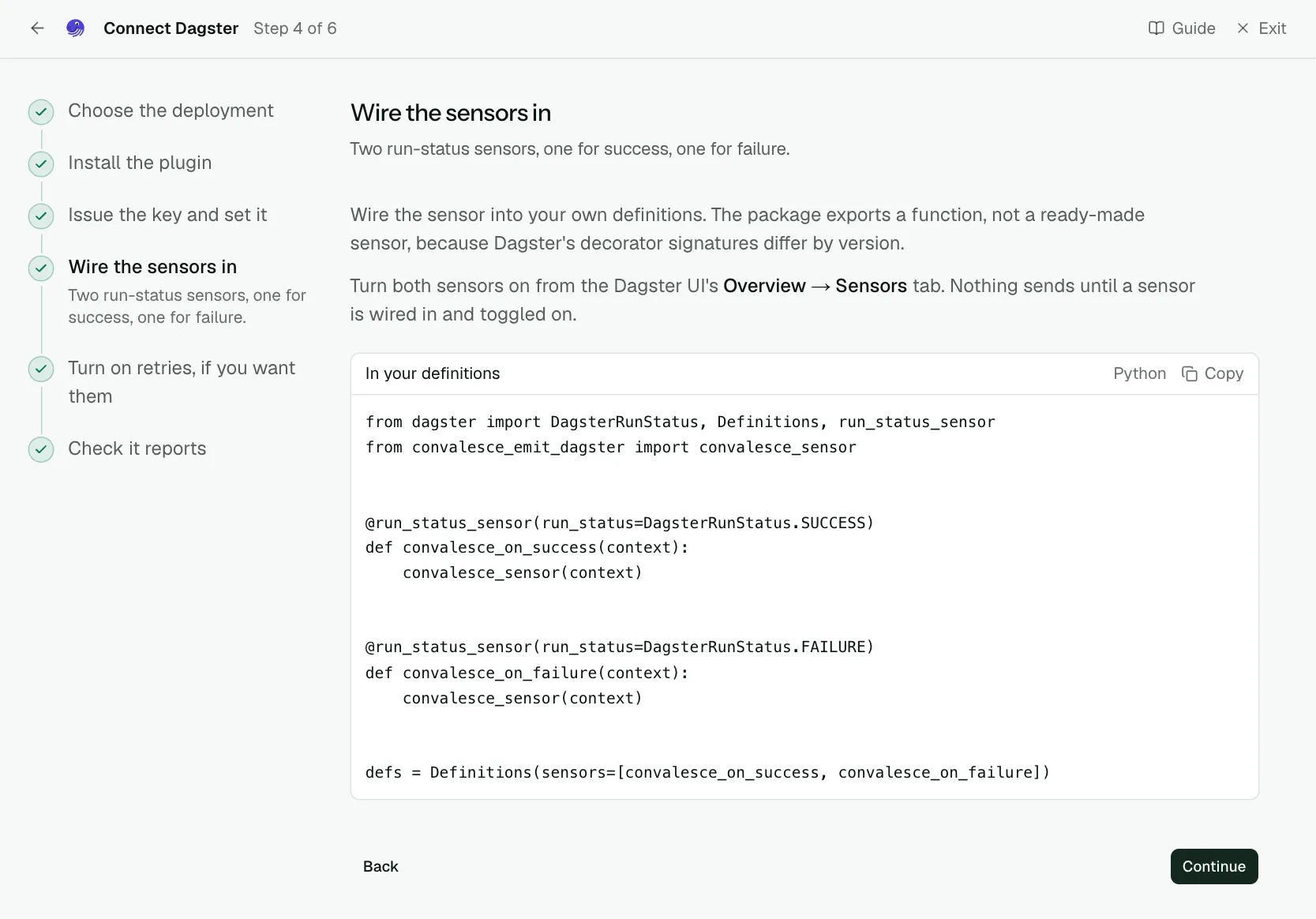Click the checkmark beside Install the plugin
The height and width of the screenshot is (919, 1316).
click(41, 164)
